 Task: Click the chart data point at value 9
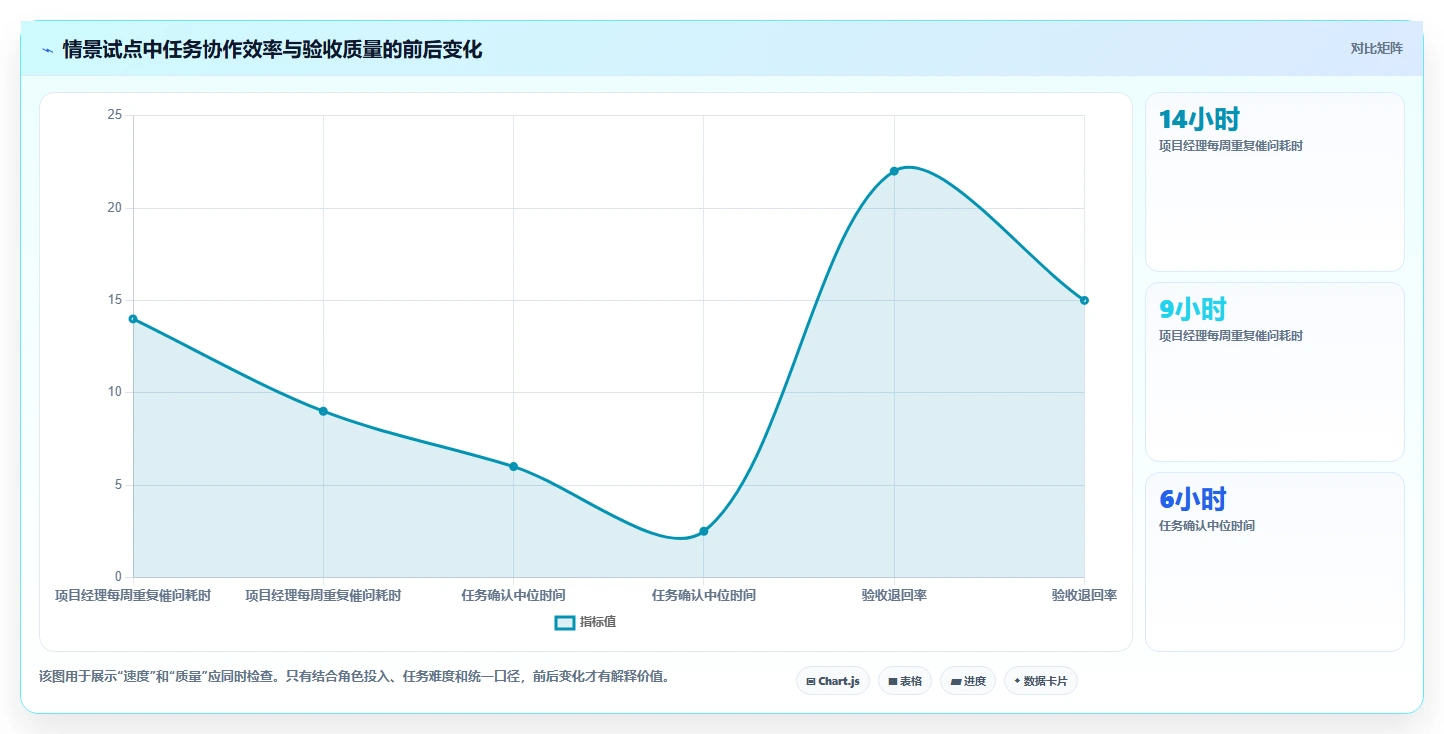tap(323, 411)
